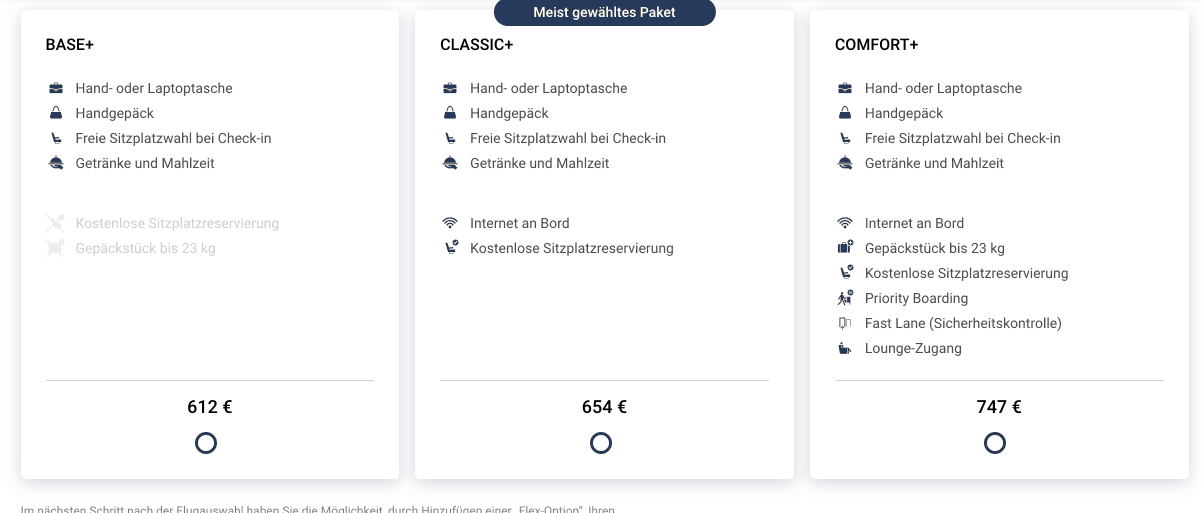Screen dimensions: 1202x513
Task: Click the Priority Boarding icon
Action: [x=845, y=298]
